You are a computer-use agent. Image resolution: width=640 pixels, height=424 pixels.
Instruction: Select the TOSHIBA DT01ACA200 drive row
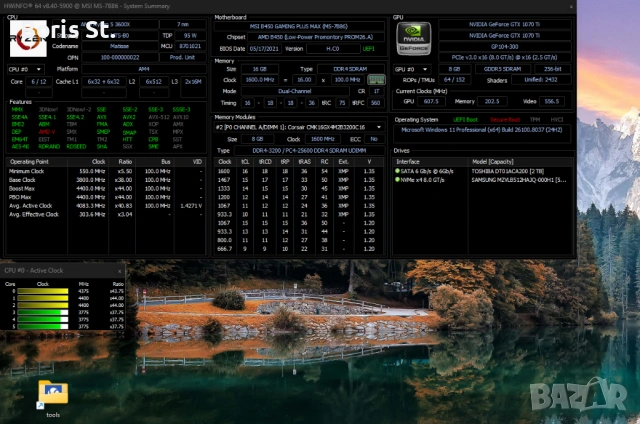482,171
